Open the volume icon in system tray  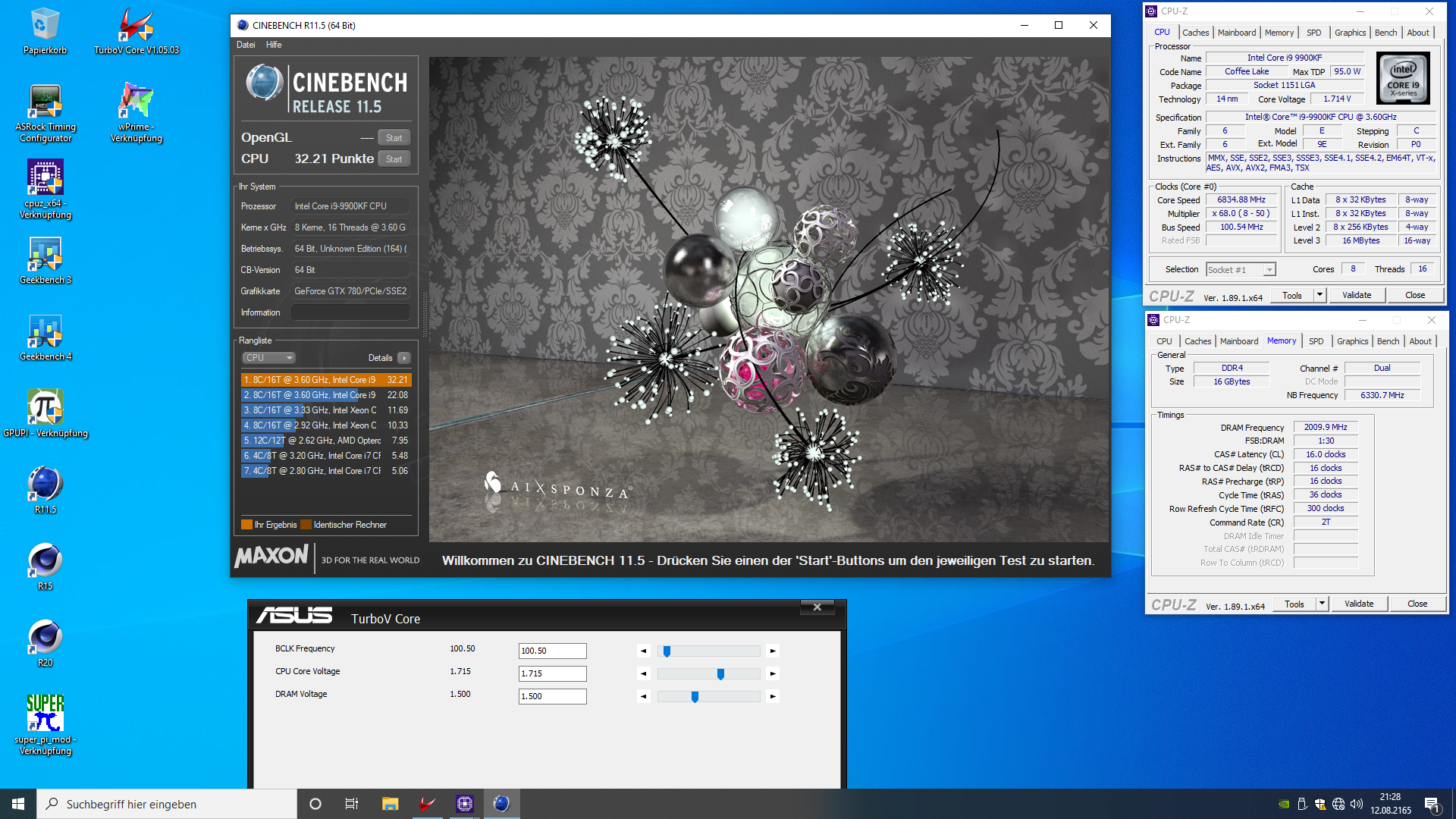(1357, 804)
